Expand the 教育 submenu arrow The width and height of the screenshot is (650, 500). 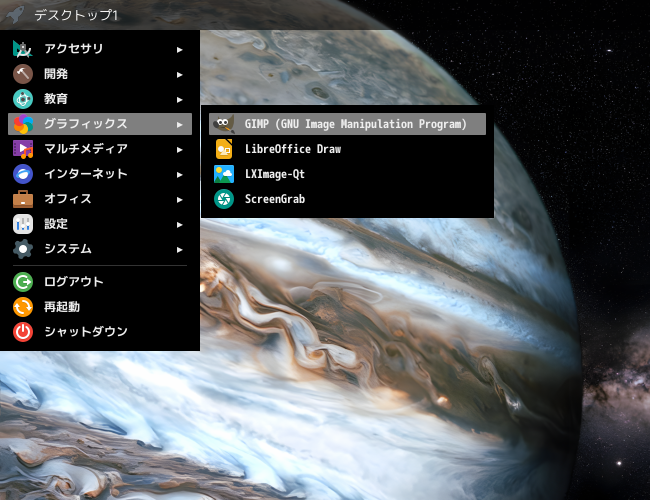click(x=179, y=100)
